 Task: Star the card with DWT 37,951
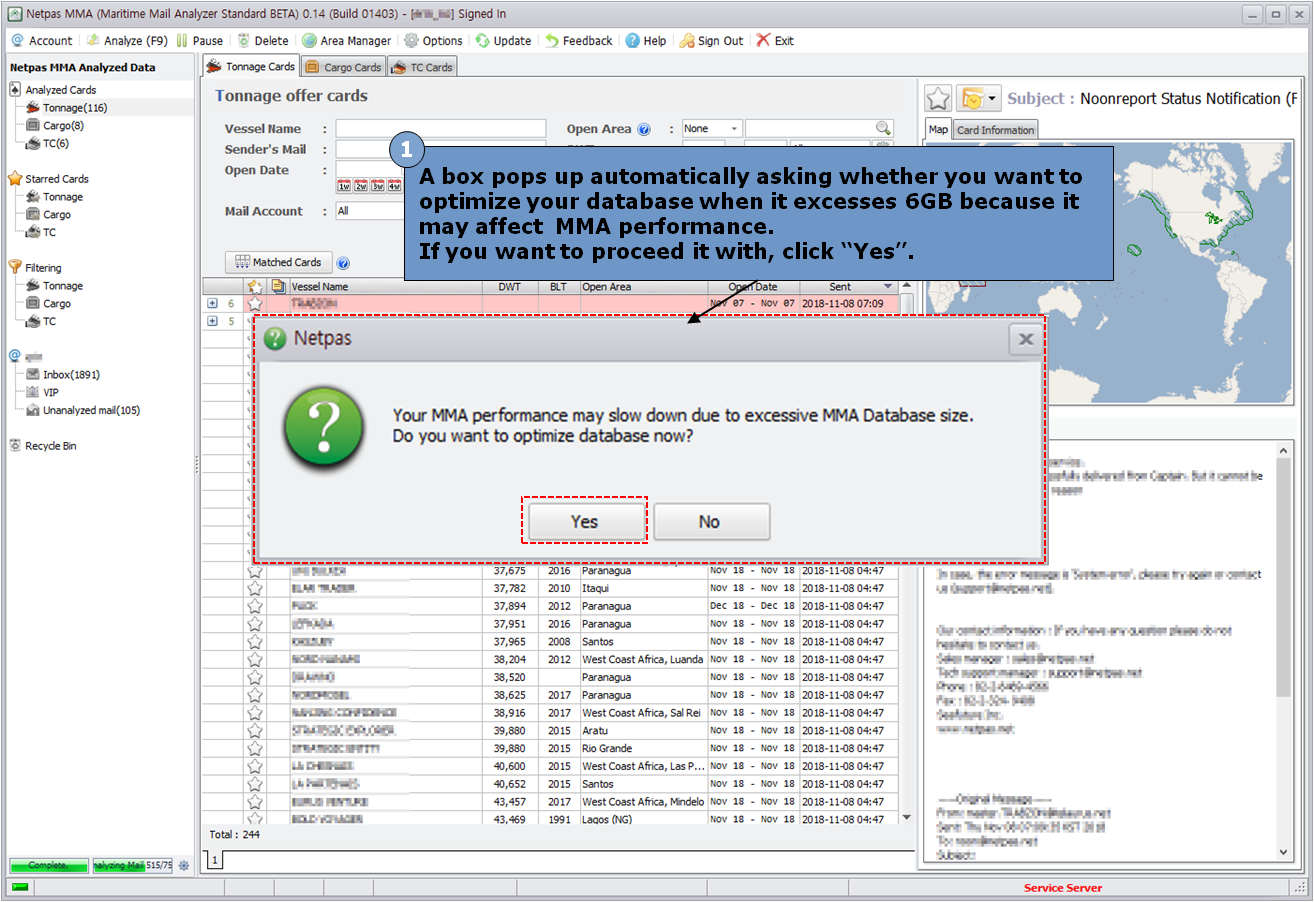click(255, 624)
